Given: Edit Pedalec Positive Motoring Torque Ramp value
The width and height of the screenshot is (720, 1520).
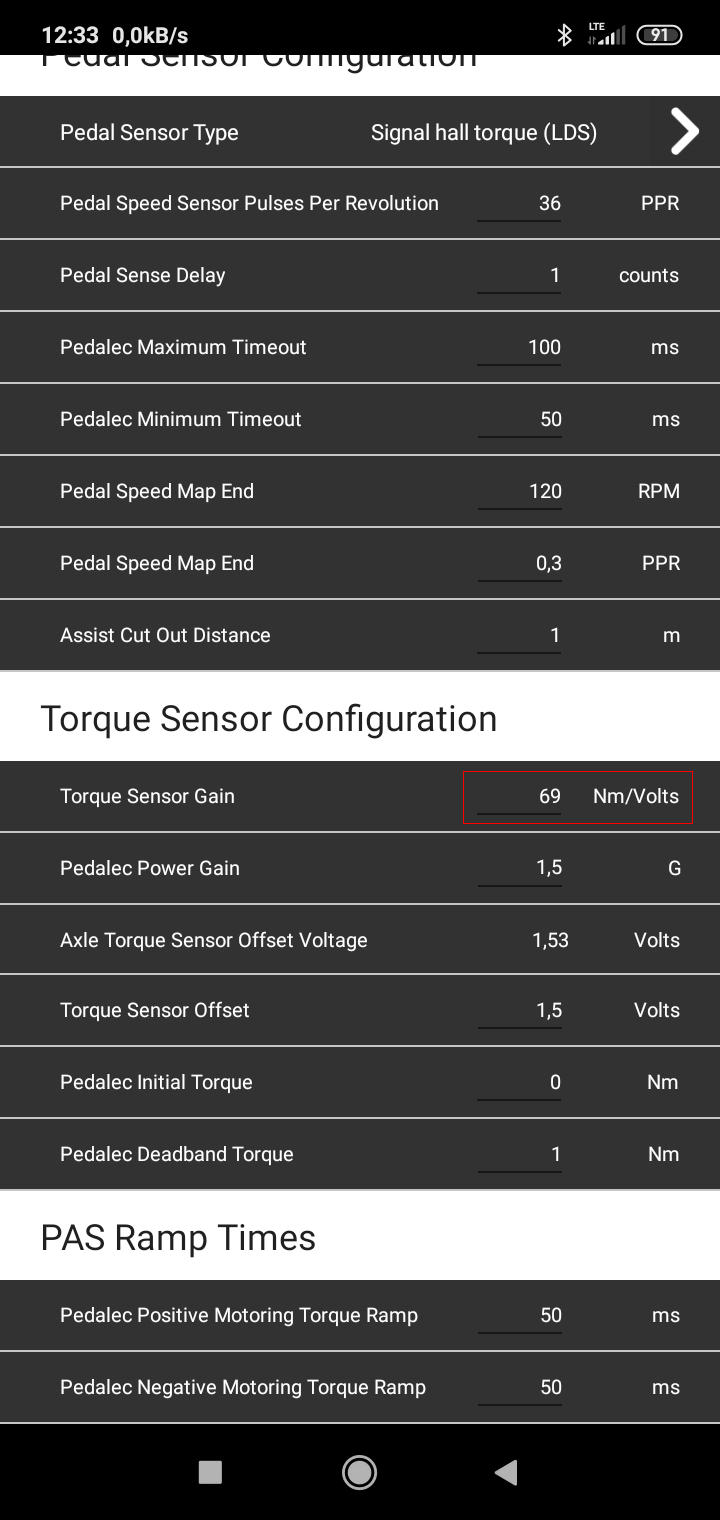Looking at the screenshot, I should [x=519, y=1315].
